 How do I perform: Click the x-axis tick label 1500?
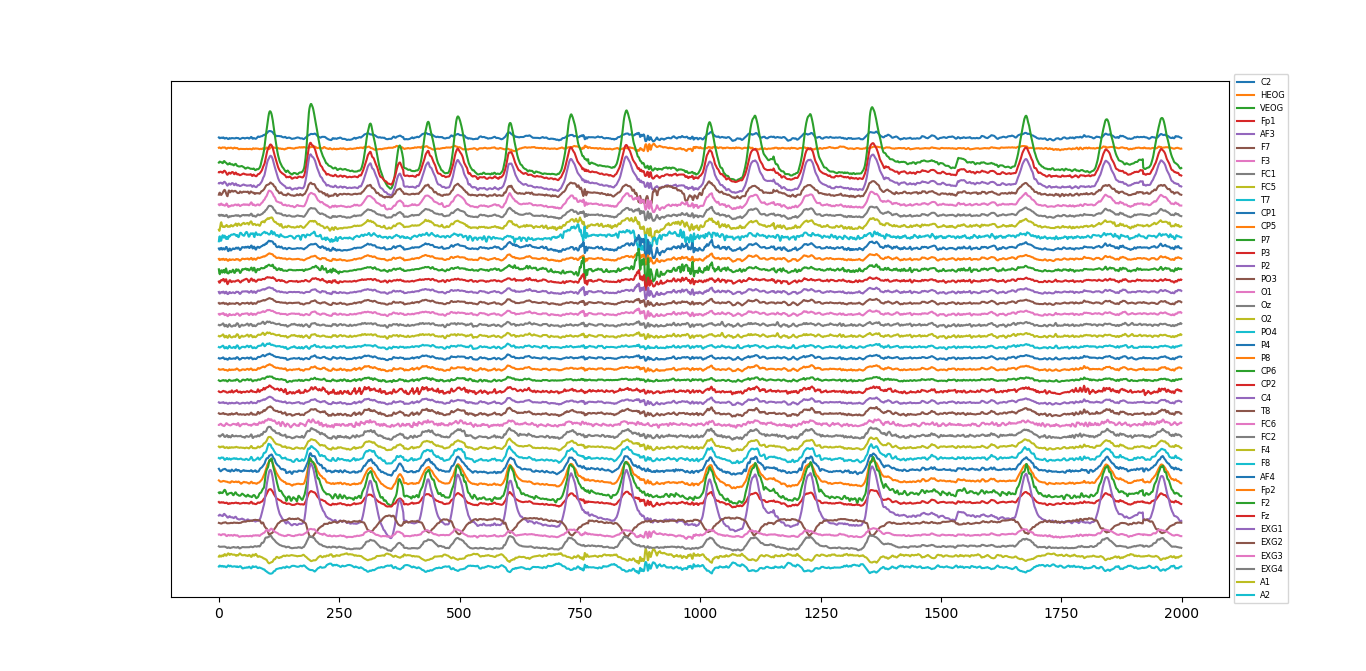pos(941,614)
